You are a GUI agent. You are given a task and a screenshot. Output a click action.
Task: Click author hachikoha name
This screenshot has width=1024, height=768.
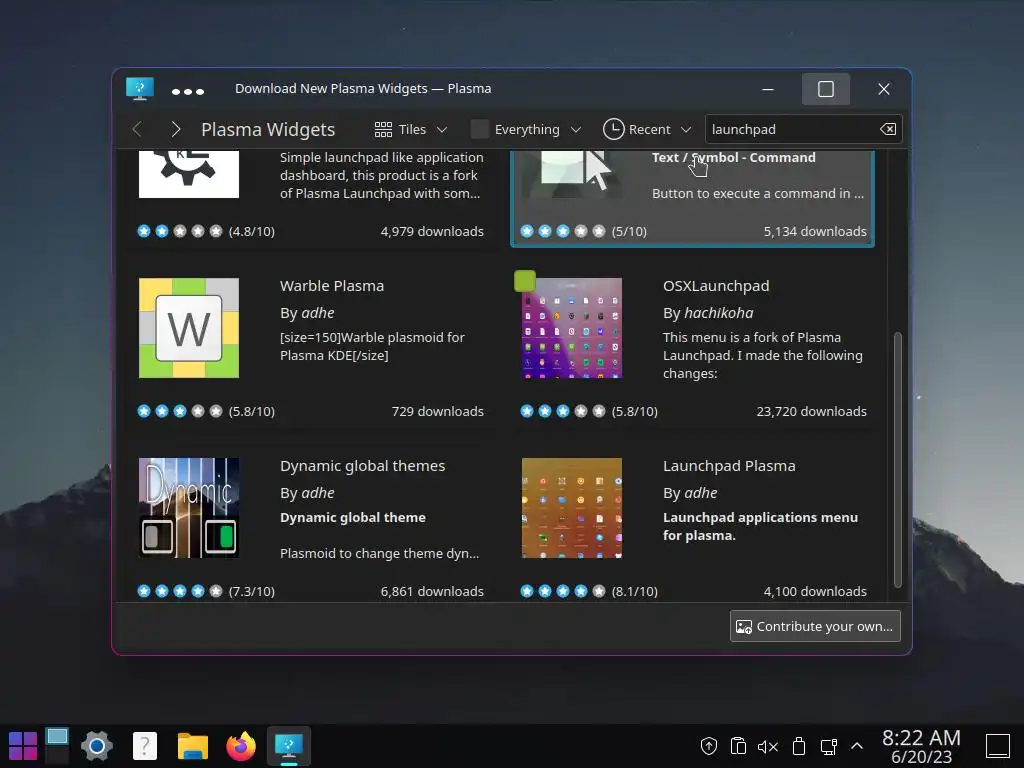pyautogui.click(x=718, y=313)
